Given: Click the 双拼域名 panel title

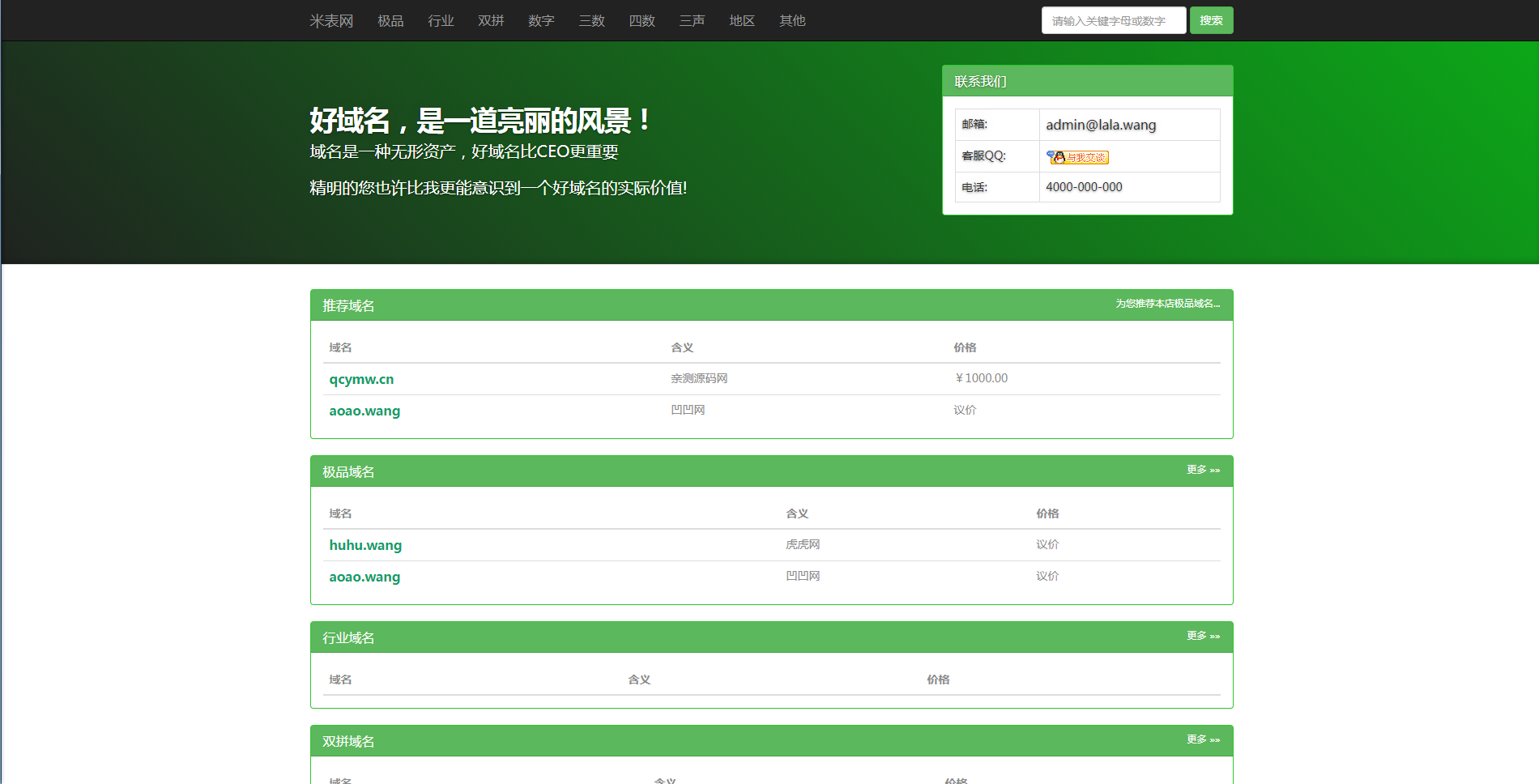Looking at the screenshot, I should coord(348,741).
